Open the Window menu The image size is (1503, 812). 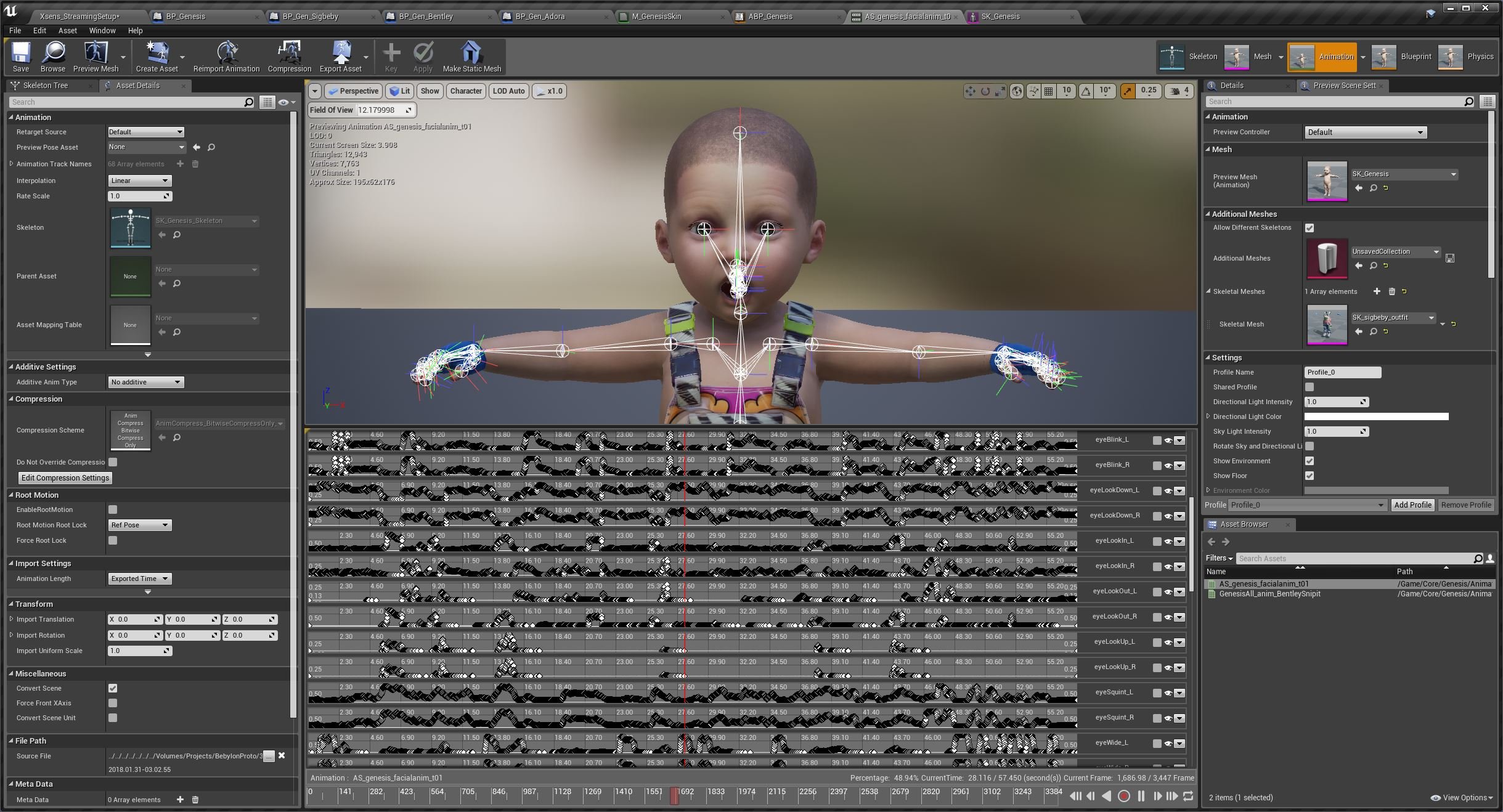pyautogui.click(x=102, y=30)
